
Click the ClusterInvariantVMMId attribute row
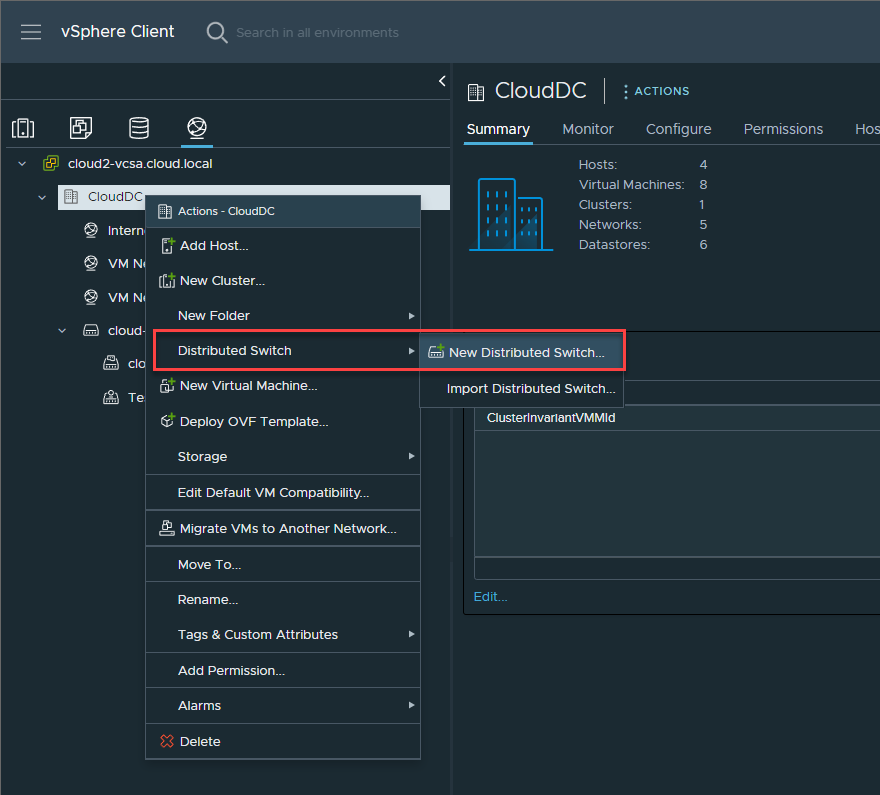click(677, 418)
